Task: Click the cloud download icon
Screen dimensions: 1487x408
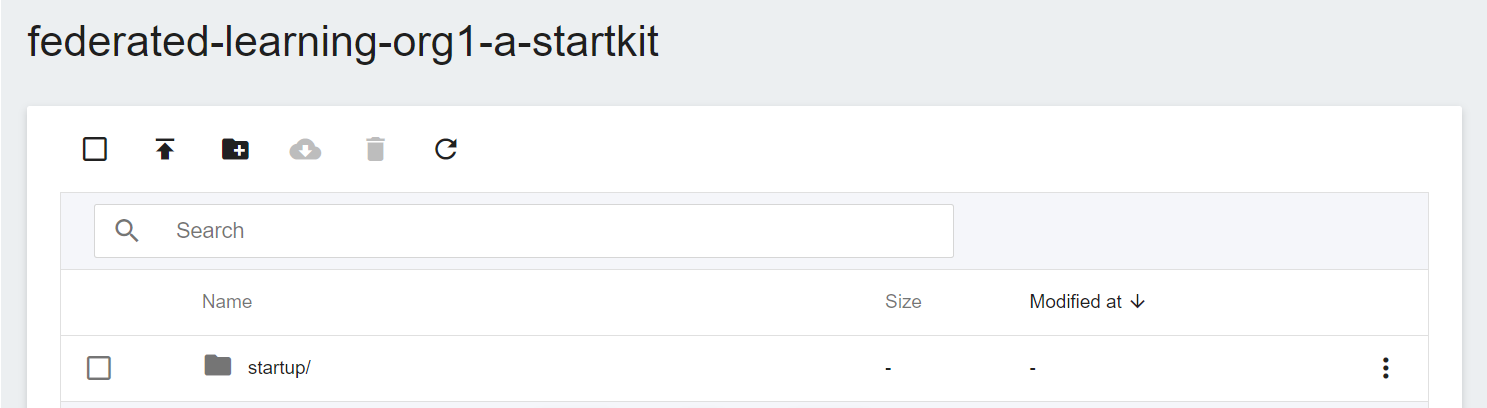Action: point(305,150)
